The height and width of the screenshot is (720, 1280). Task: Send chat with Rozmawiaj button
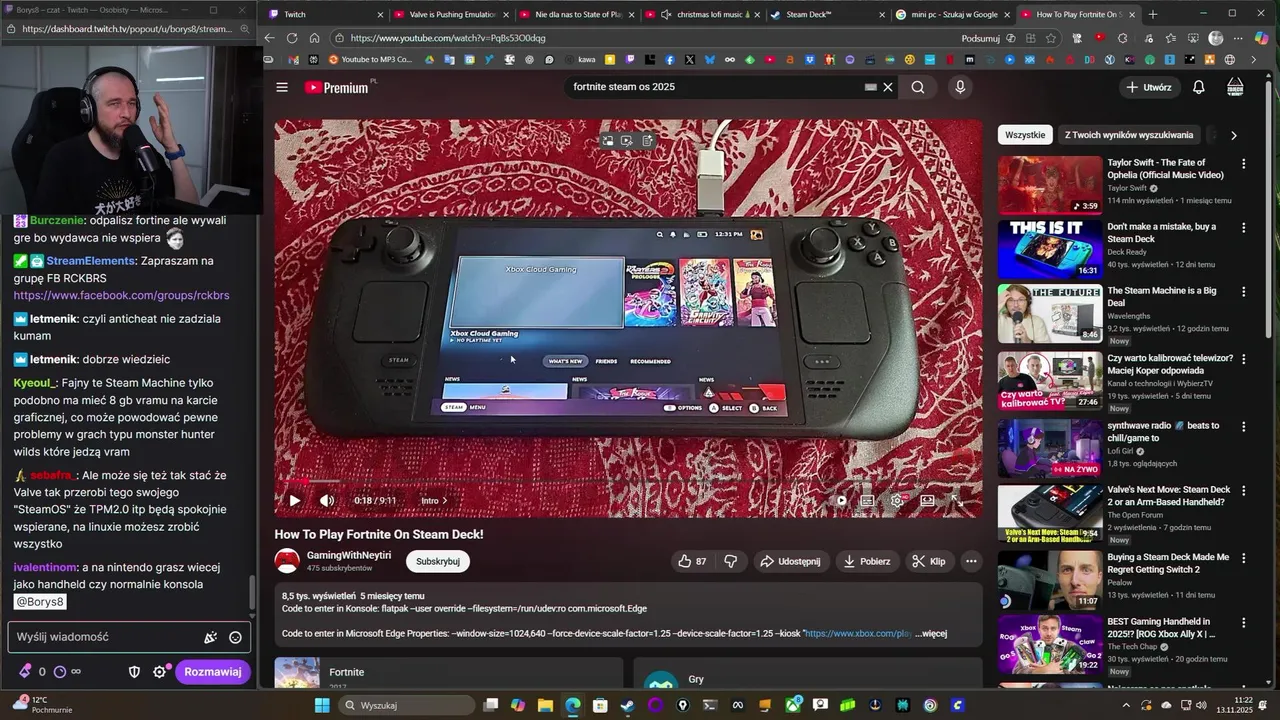[212, 672]
